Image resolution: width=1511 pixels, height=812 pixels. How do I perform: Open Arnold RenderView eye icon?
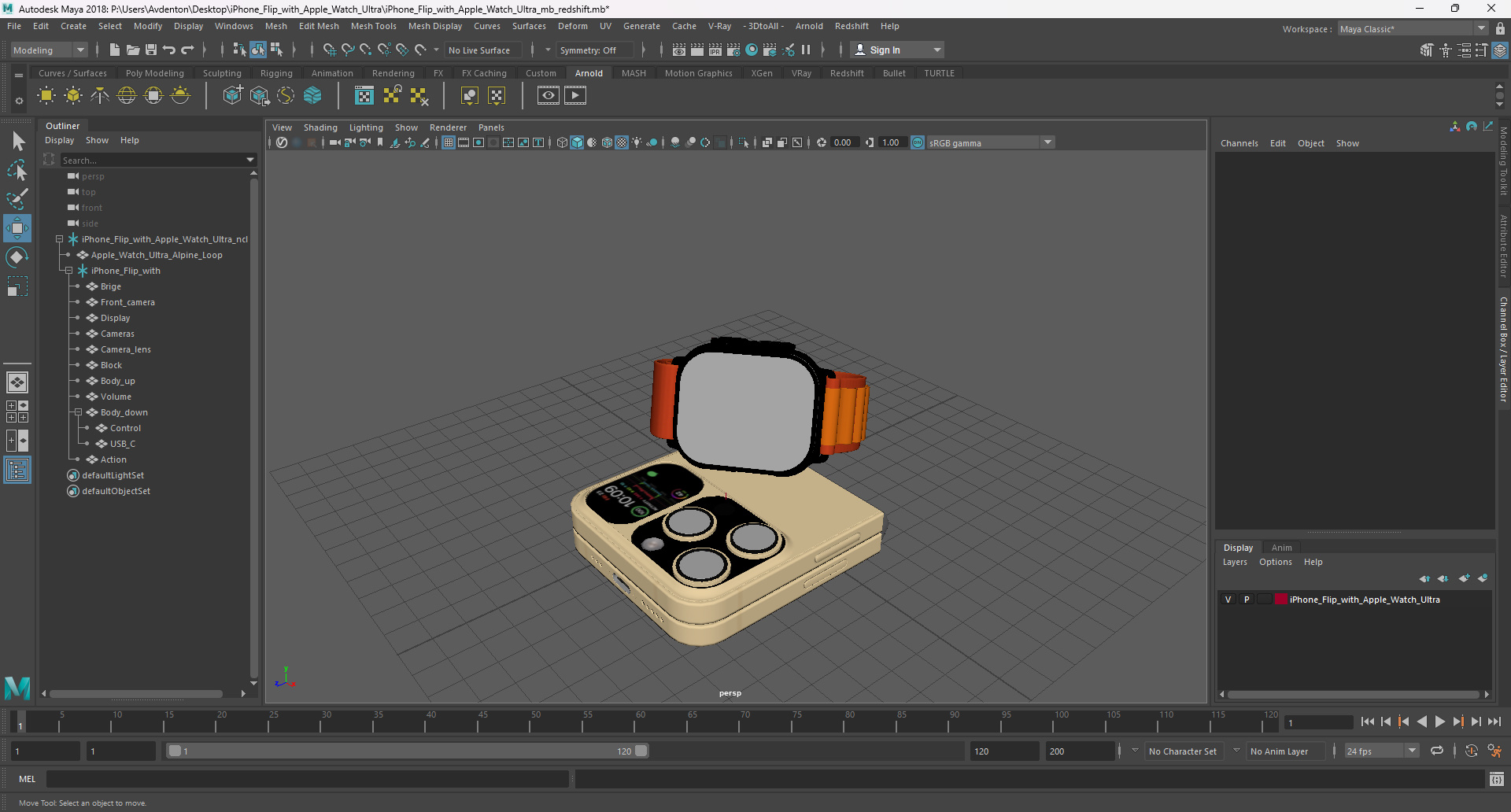pos(549,96)
